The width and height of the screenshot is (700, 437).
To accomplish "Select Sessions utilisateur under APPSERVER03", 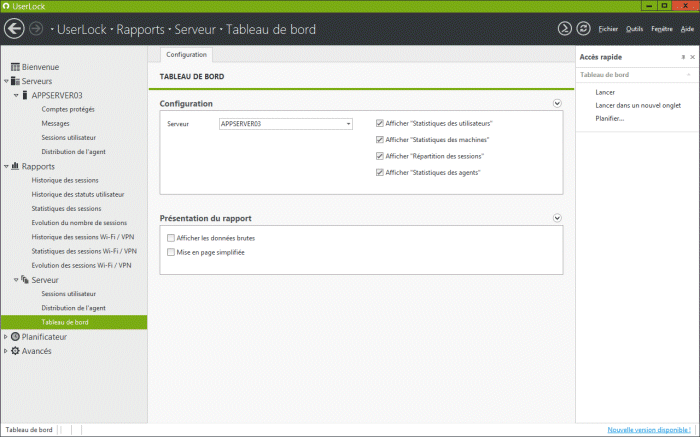I will 68,138.
